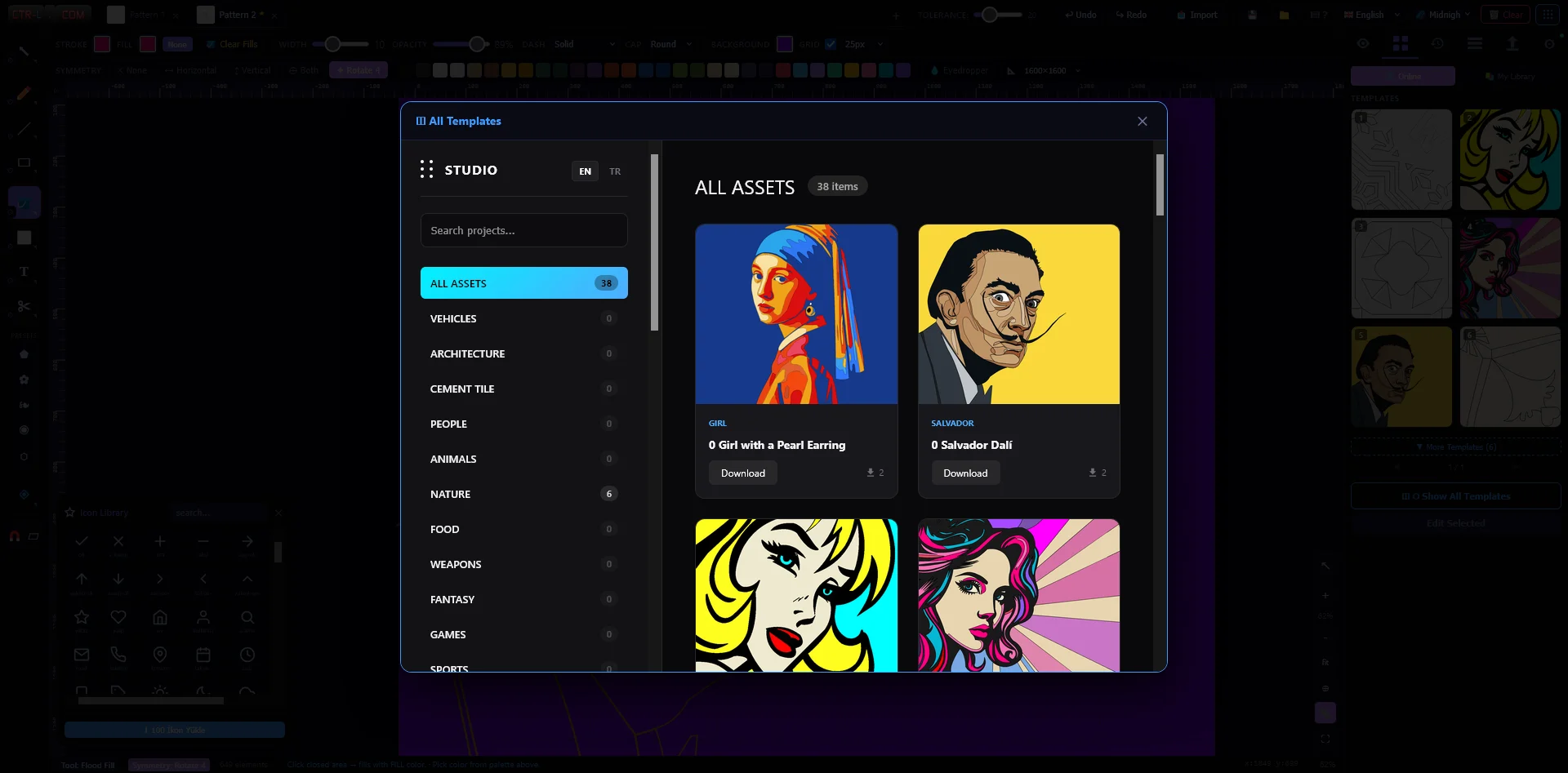Screen dimensions: 1568x773
Task: Close the All Templates dialog
Action: point(1142,121)
